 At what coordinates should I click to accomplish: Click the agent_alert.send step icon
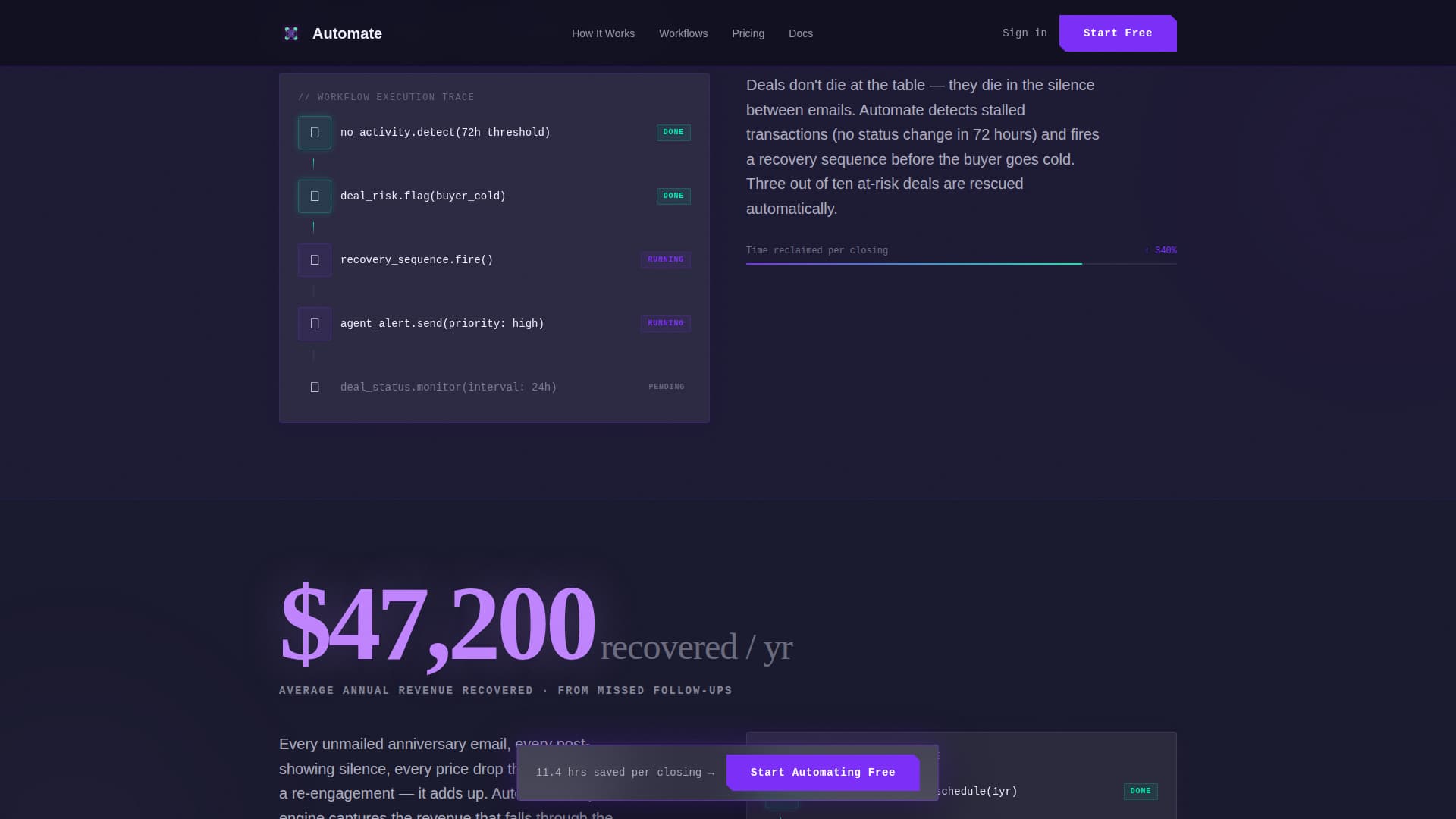pyautogui.click(x=315, y=324)
